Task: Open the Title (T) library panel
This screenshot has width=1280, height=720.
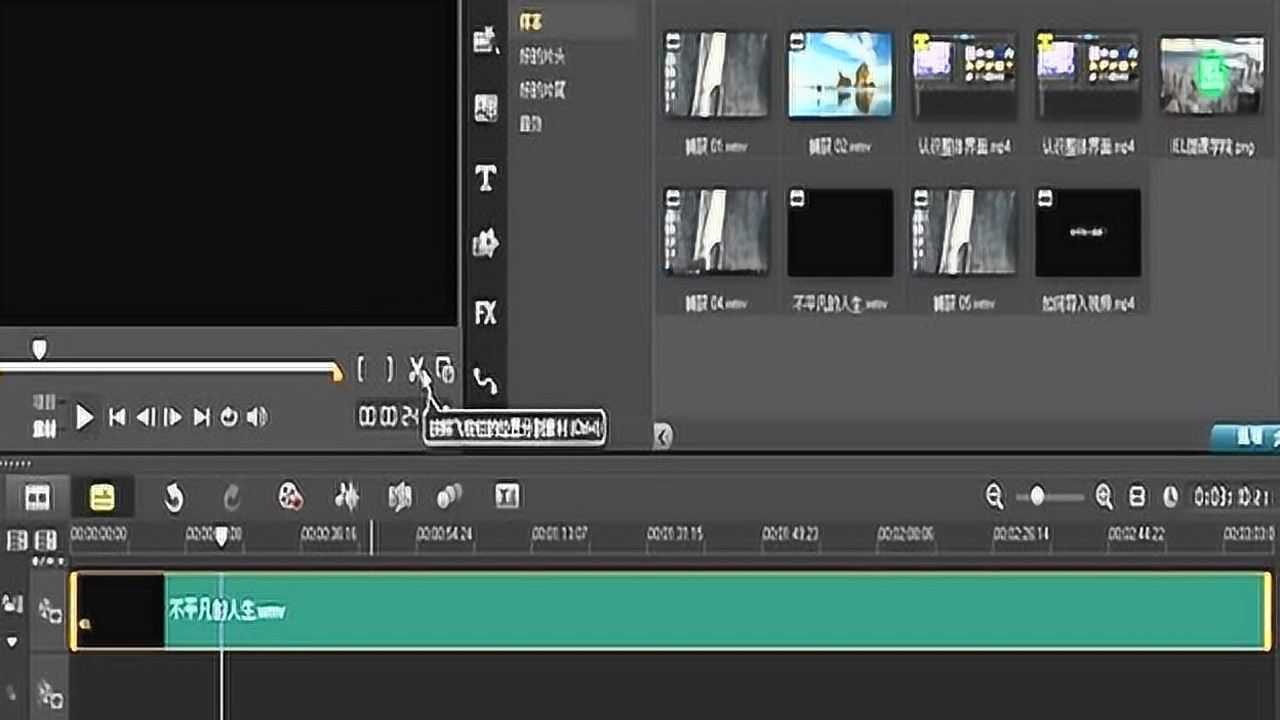Action: click(x=486, y=178)
